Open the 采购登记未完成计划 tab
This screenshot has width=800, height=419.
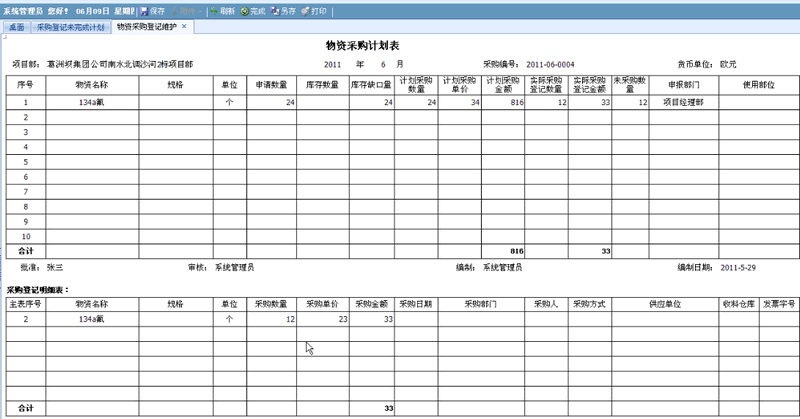[x=70, y=26]
